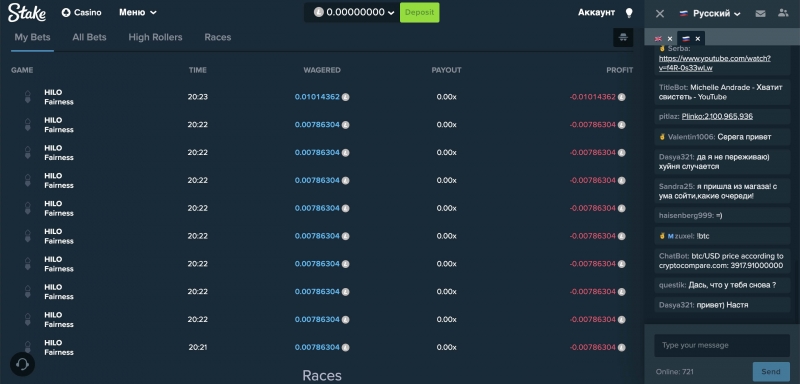800x384 pixels.
Task: Click the profit value -0.01014362
Action: [592, 97]
